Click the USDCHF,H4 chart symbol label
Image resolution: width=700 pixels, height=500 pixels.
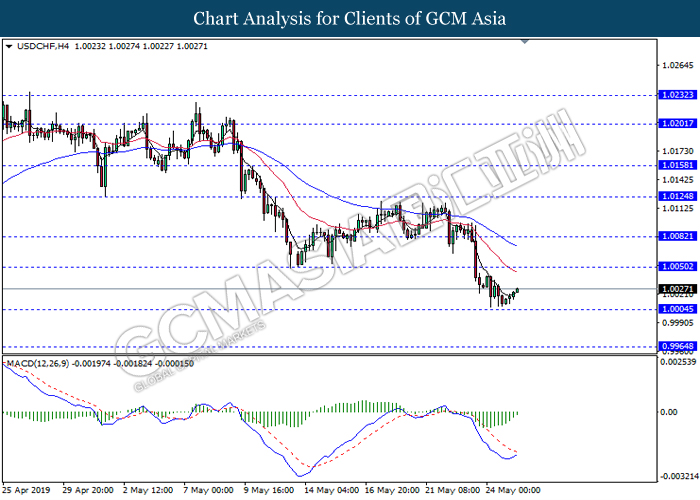coord(43,46)
